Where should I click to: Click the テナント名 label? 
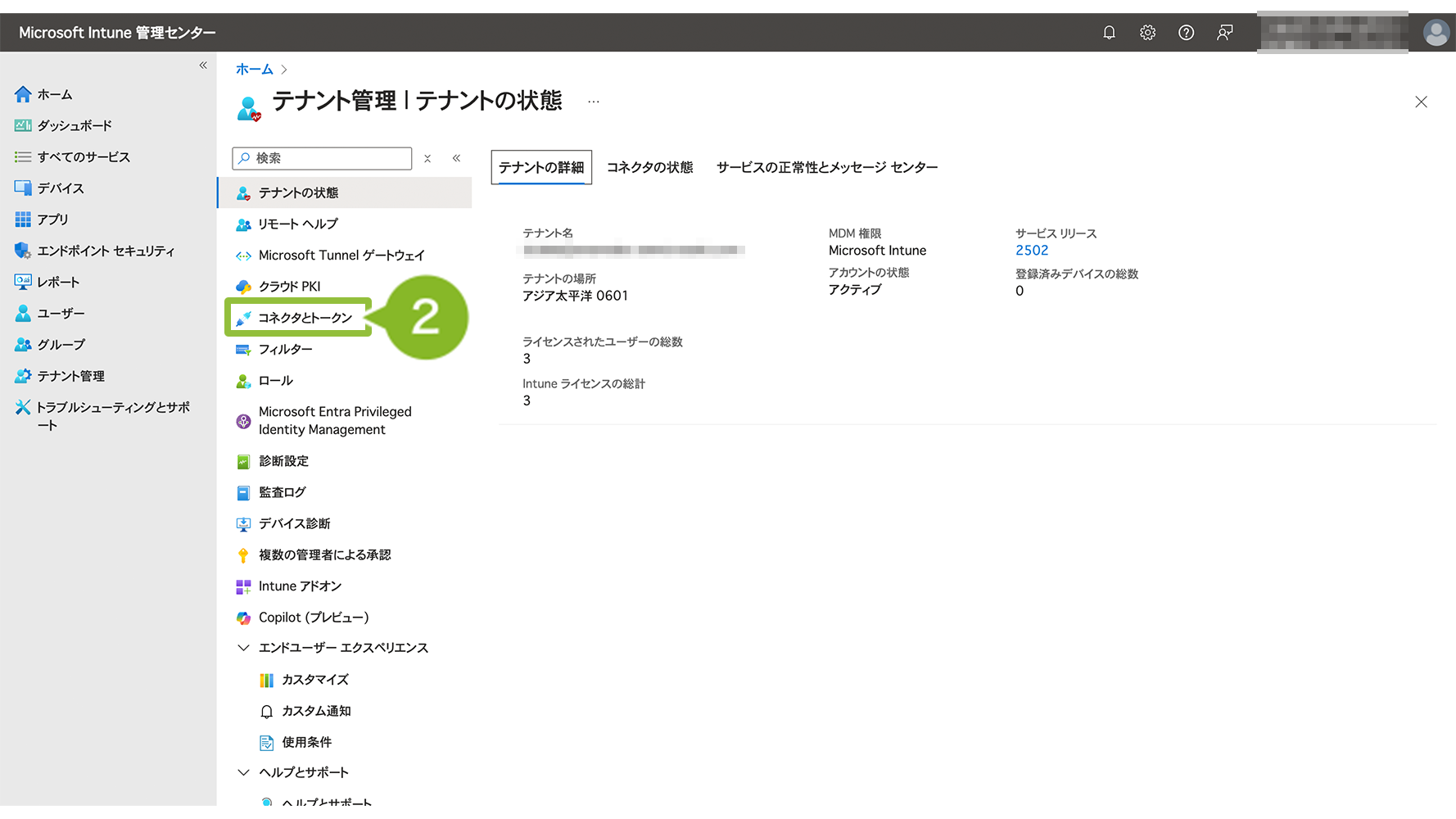tap(548, 233)
